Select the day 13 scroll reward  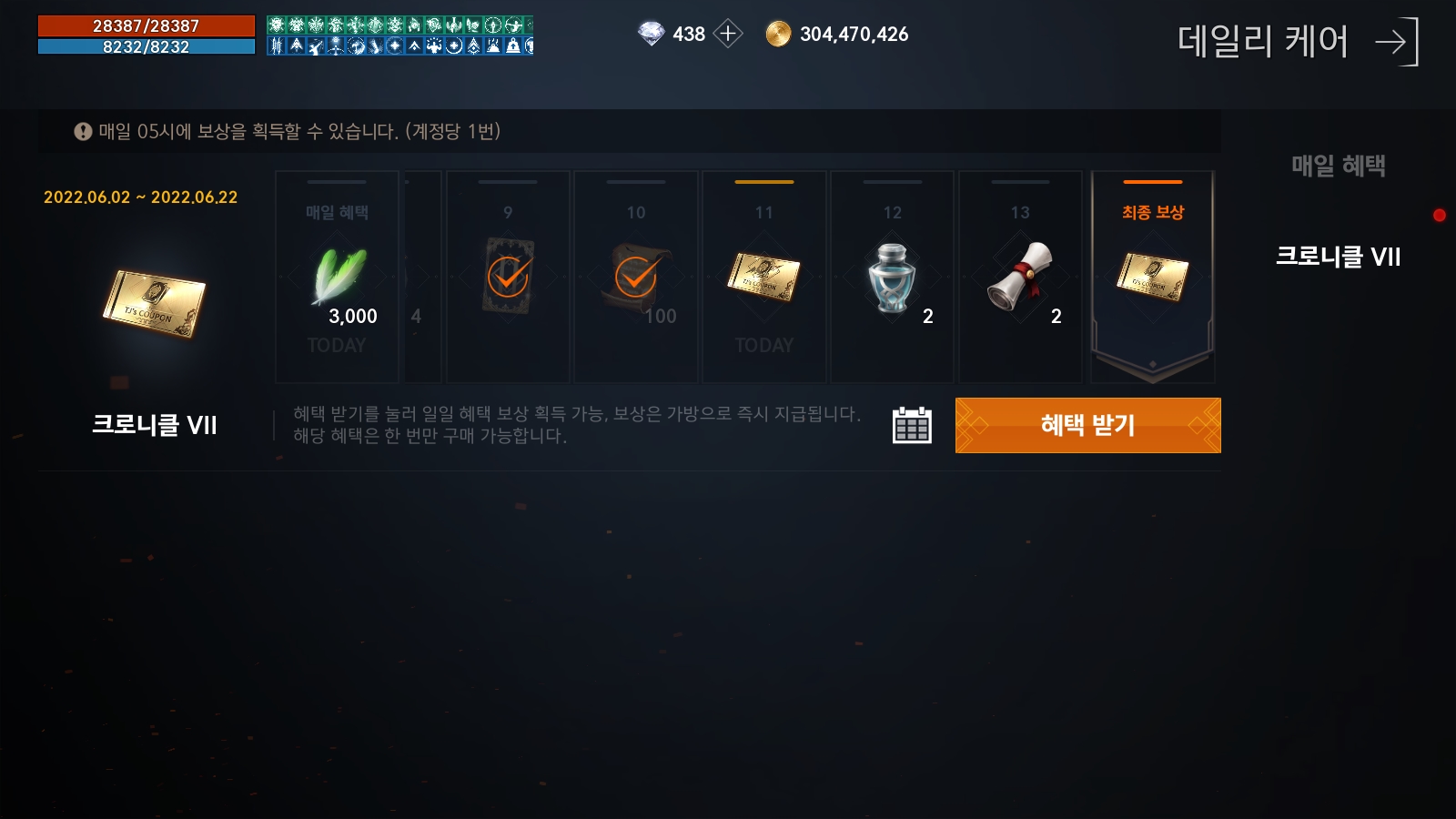(x=1020, y=277)
